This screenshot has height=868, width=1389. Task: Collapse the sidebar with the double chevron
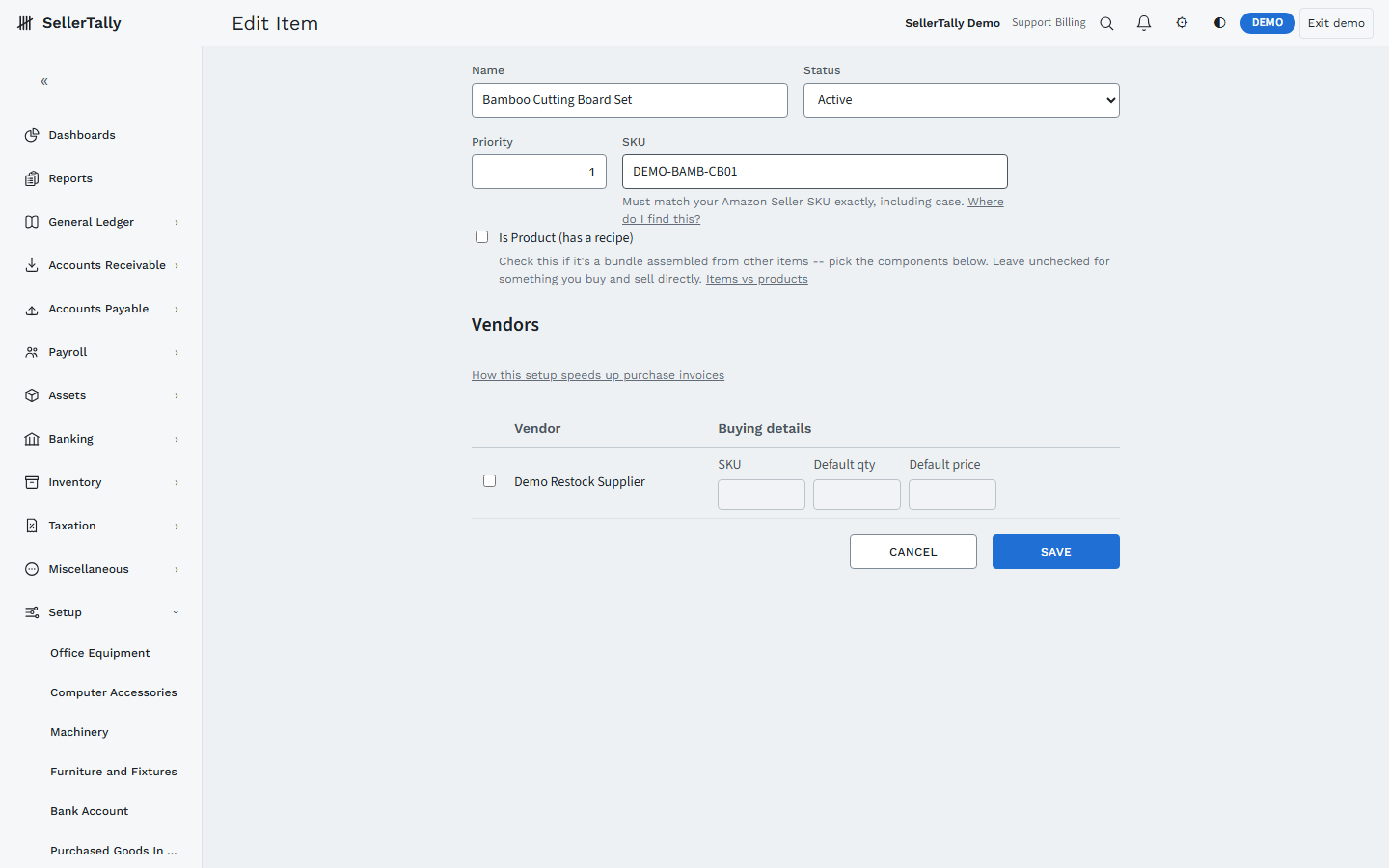(44, 82)
